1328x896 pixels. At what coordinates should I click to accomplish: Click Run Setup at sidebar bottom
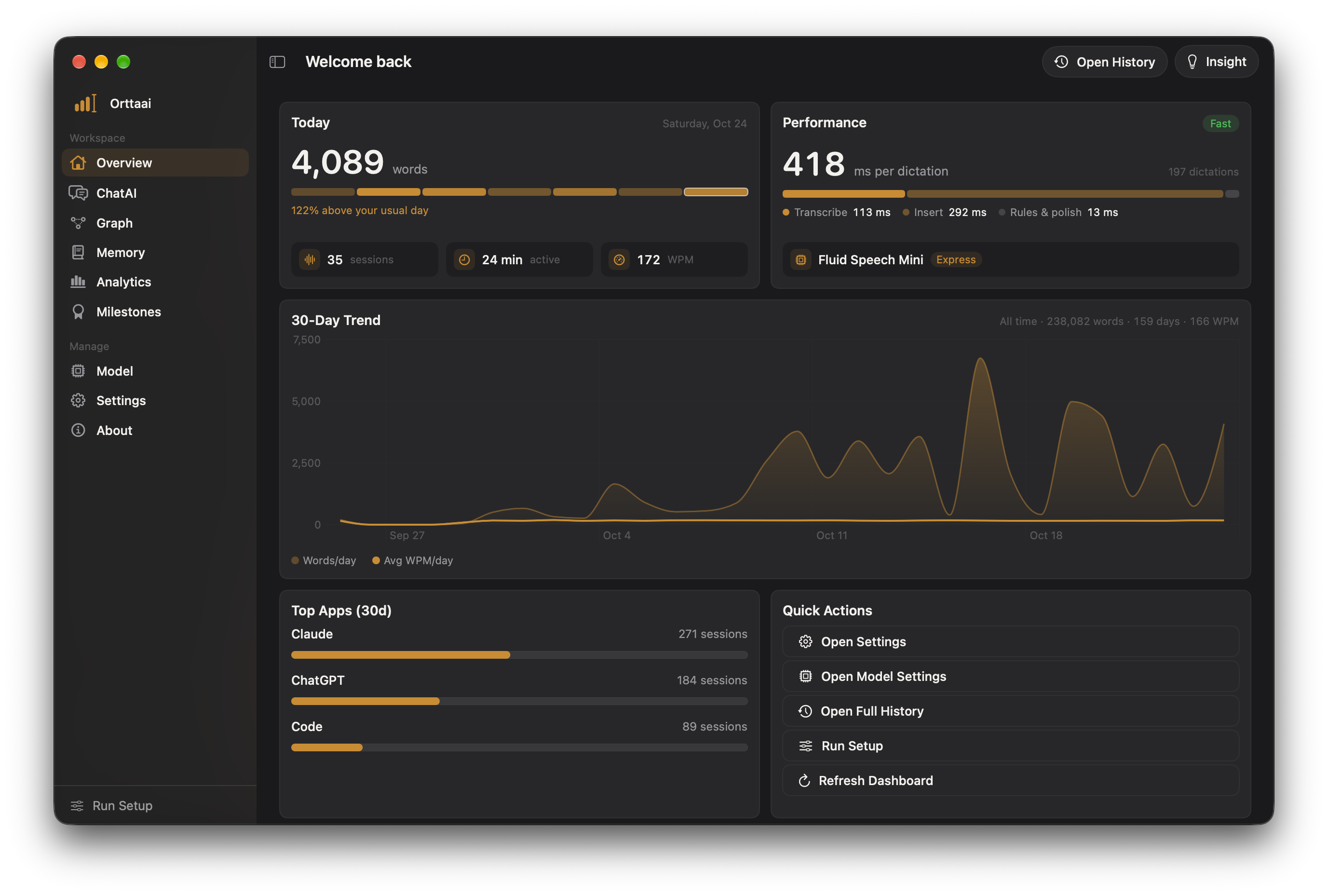pyautogui.click(x=111, y=806)
